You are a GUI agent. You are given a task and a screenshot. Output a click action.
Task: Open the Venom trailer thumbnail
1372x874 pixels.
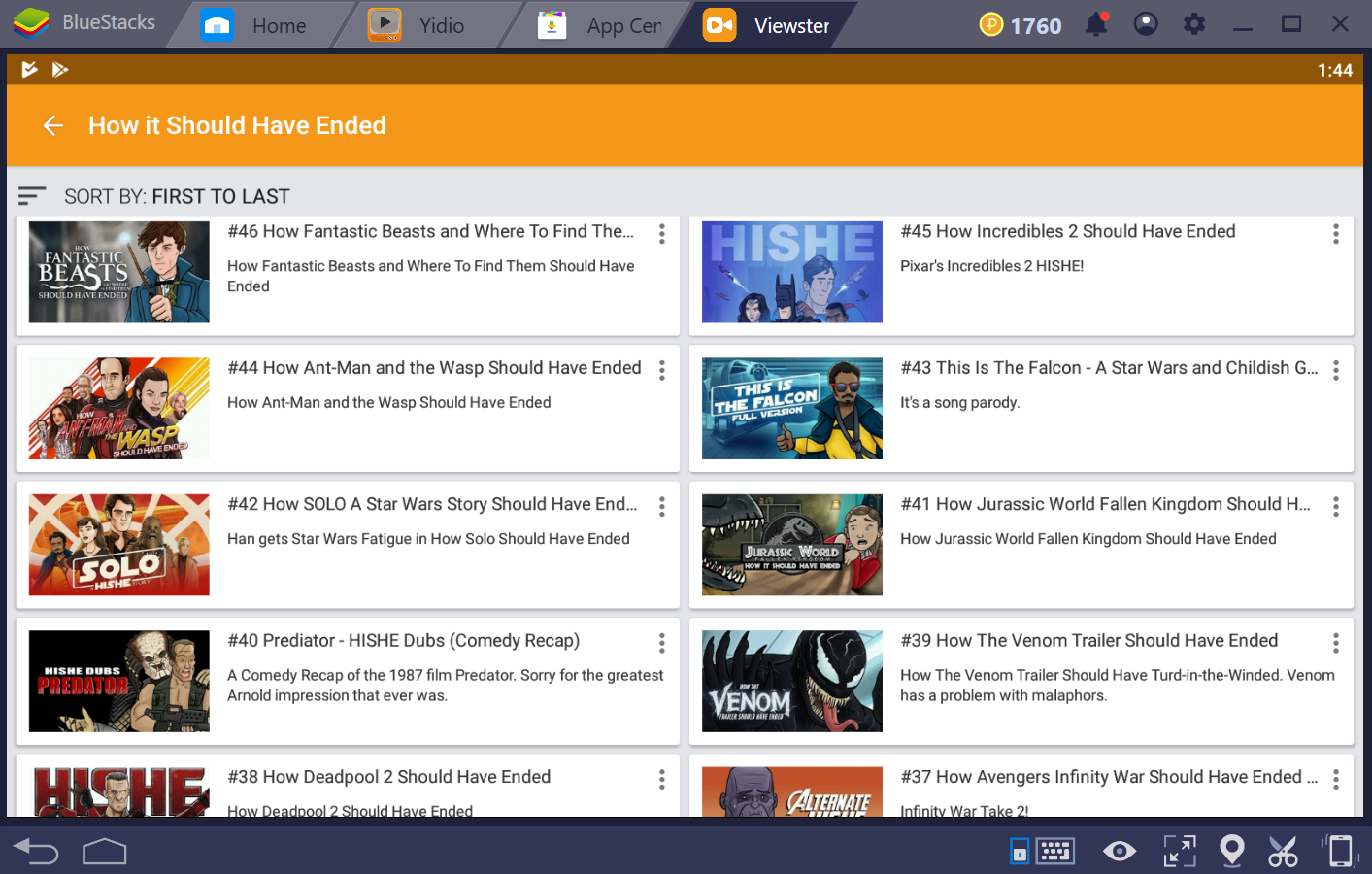click(792, 681)
